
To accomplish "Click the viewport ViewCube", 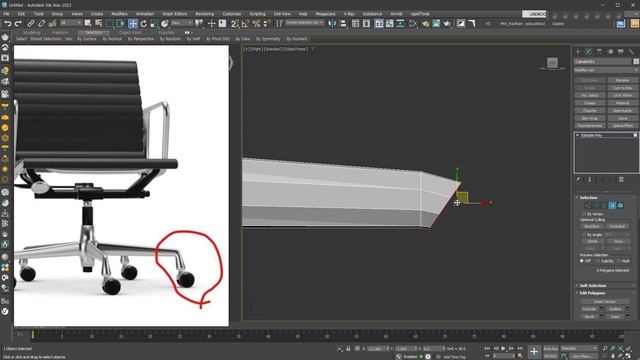I will [552, 63].
